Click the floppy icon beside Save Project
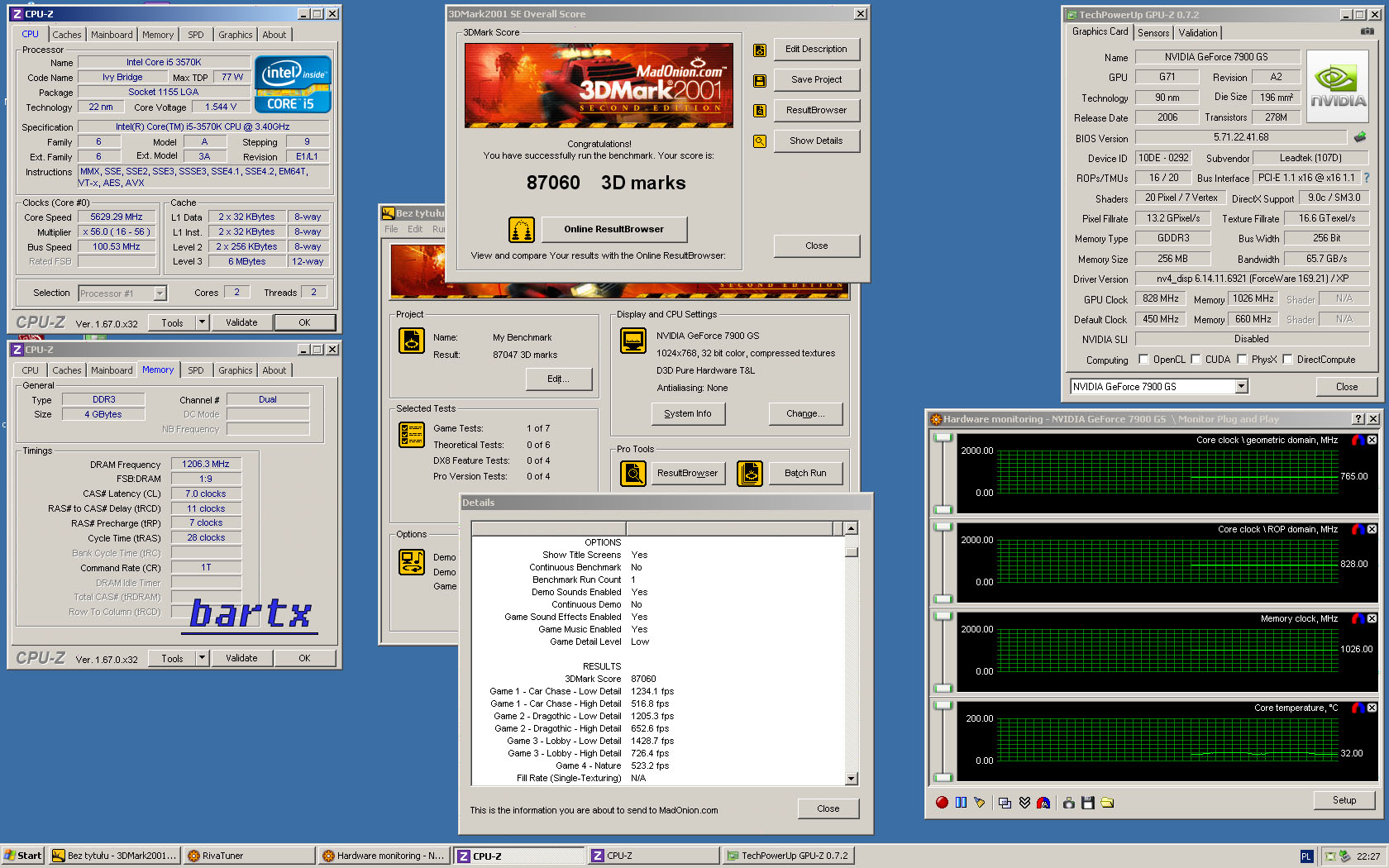 (759, 80)
